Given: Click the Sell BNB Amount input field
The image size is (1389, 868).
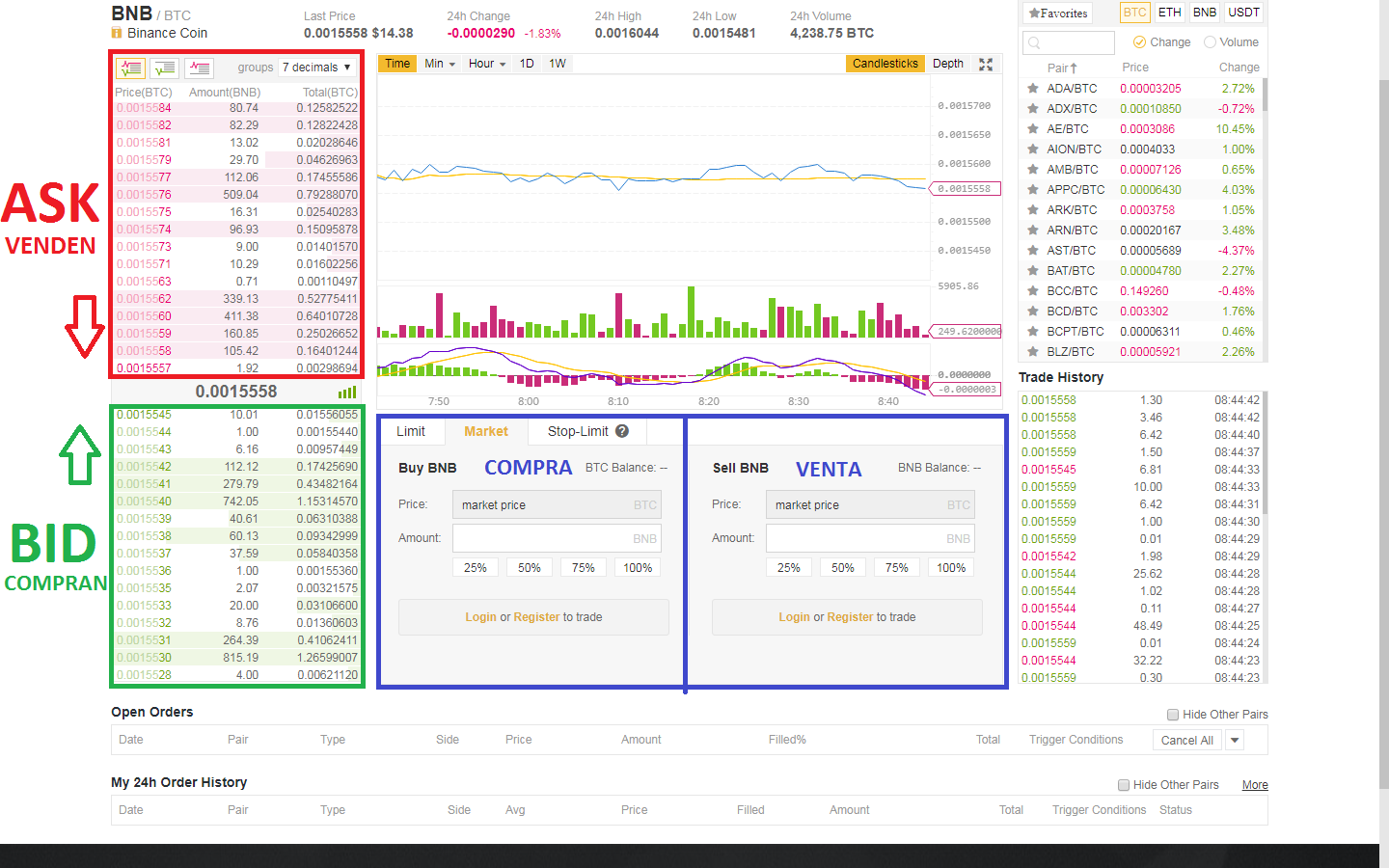Looking at the screenshot, I should coord(870,538).
